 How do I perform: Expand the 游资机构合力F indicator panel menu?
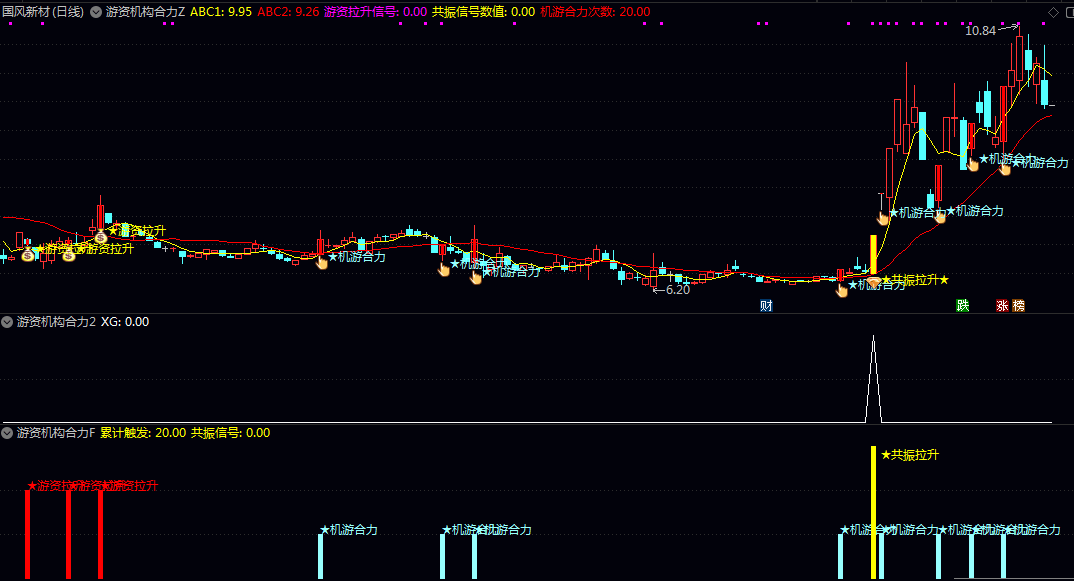click(7, 433)
